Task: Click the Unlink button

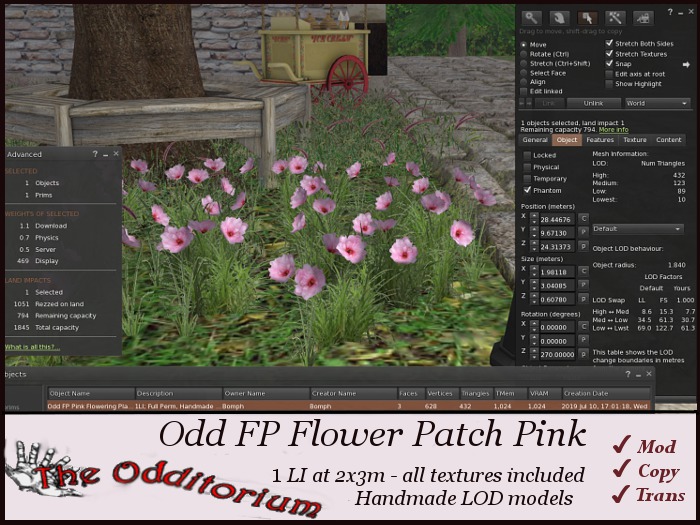Action: coord(593,103)
